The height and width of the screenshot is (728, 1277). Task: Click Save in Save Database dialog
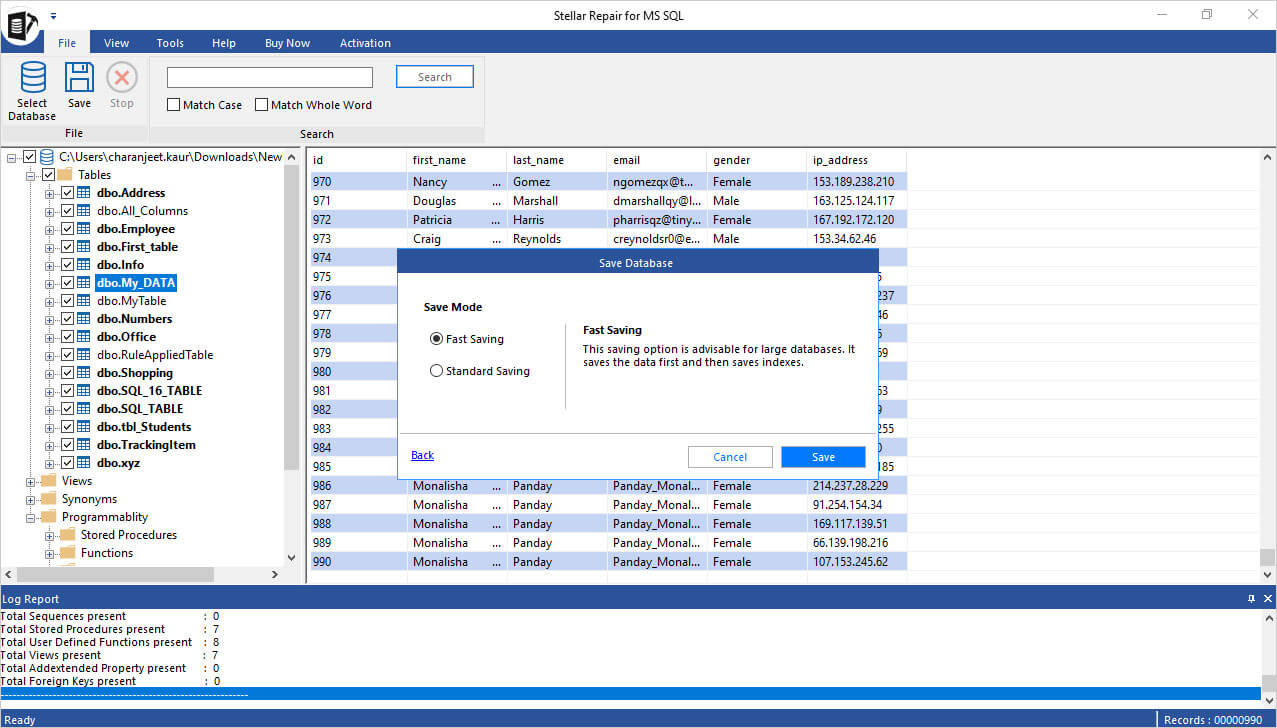pos(823,457)
